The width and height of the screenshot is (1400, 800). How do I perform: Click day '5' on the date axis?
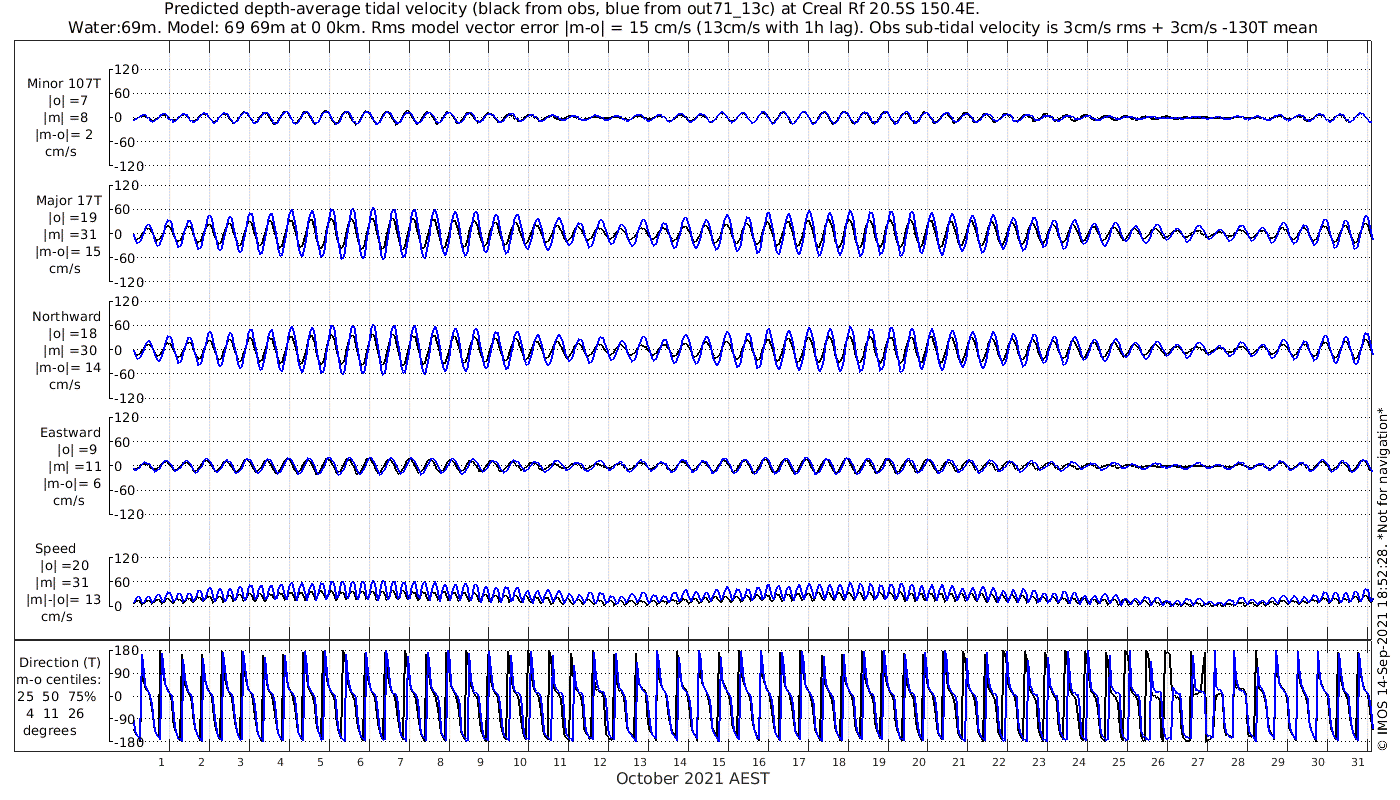click(320, 762)
